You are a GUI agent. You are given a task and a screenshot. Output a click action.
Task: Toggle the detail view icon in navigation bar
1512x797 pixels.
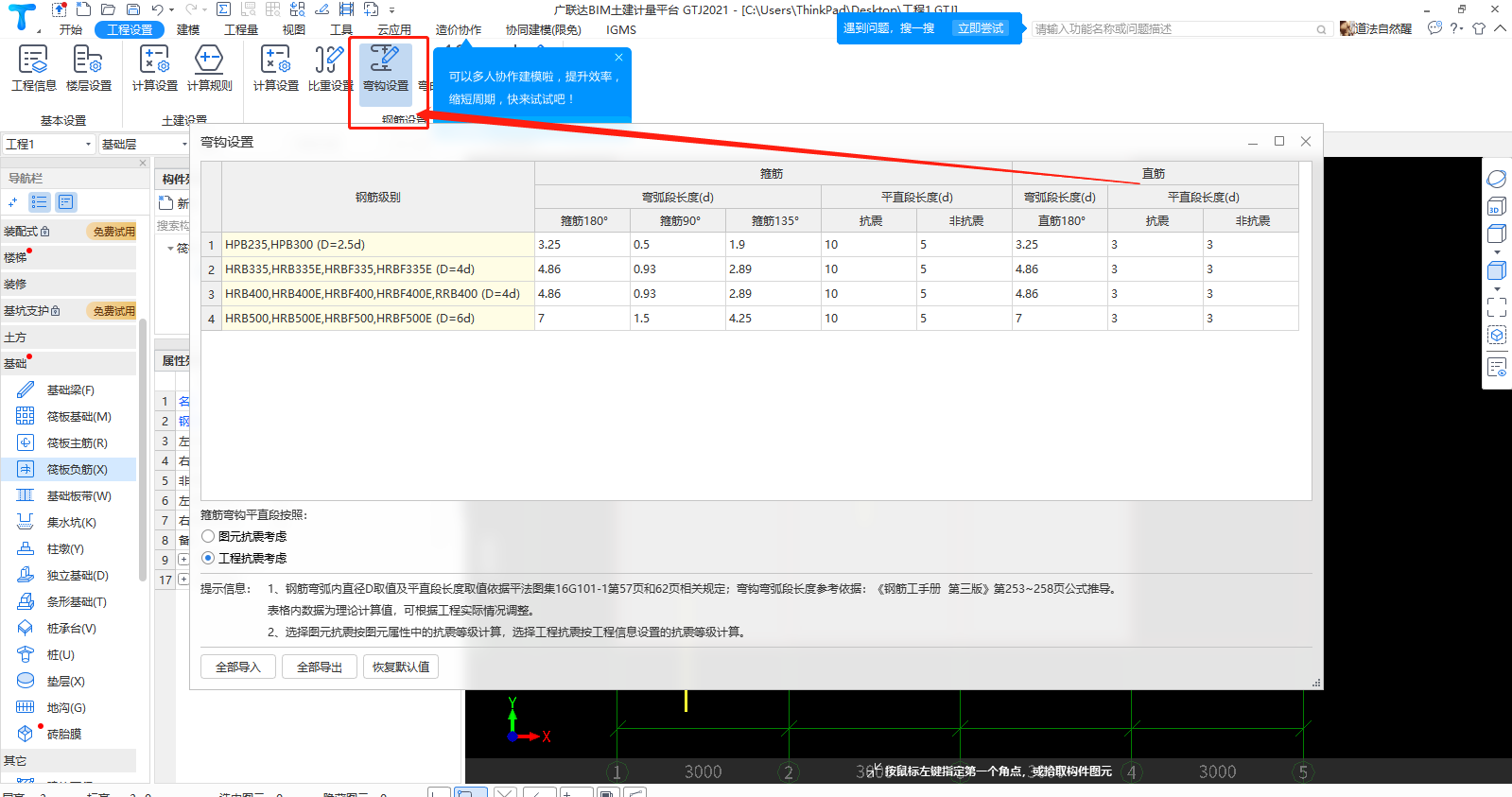click(65, 202)
